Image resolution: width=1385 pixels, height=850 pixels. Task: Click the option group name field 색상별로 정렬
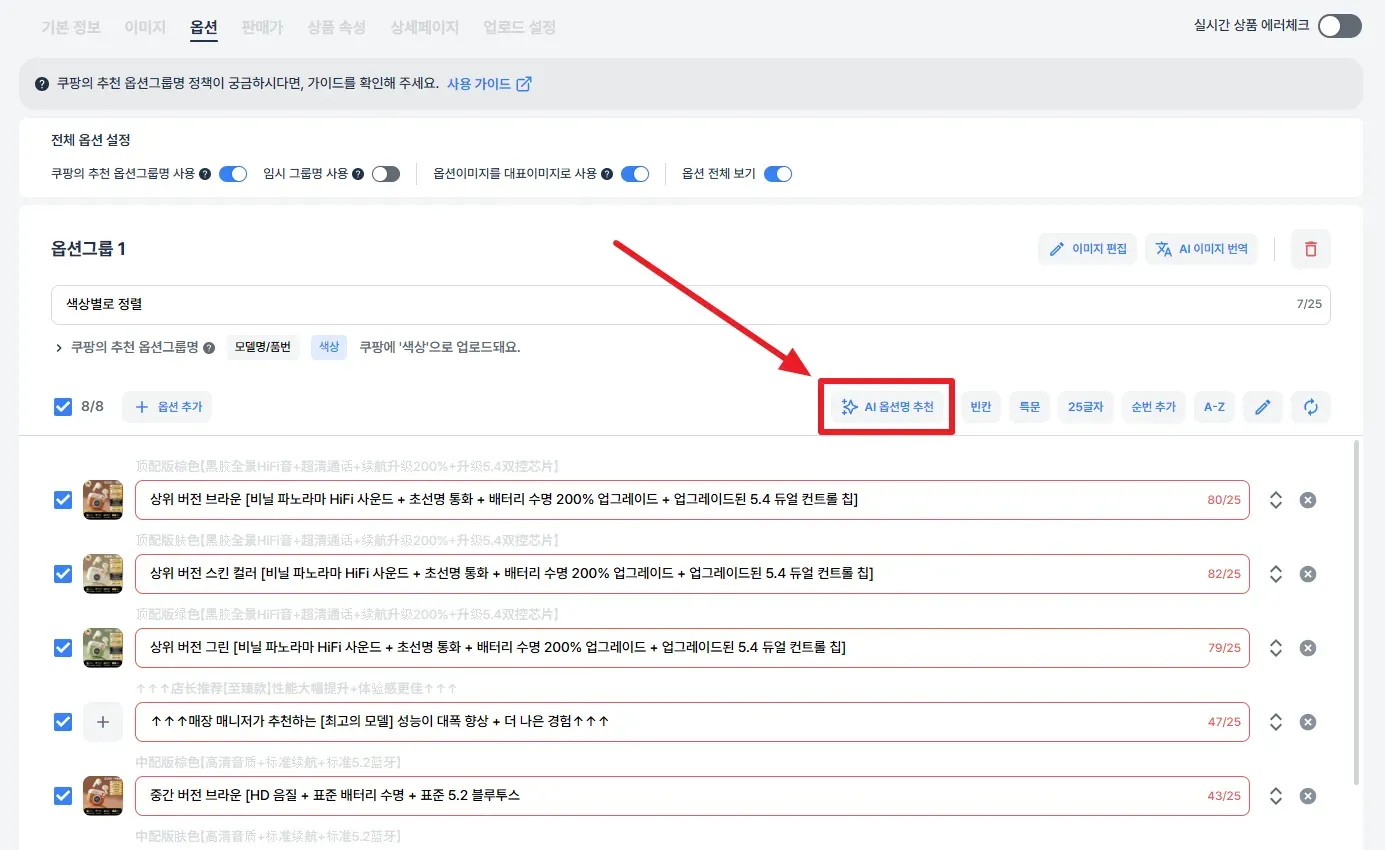690,304
